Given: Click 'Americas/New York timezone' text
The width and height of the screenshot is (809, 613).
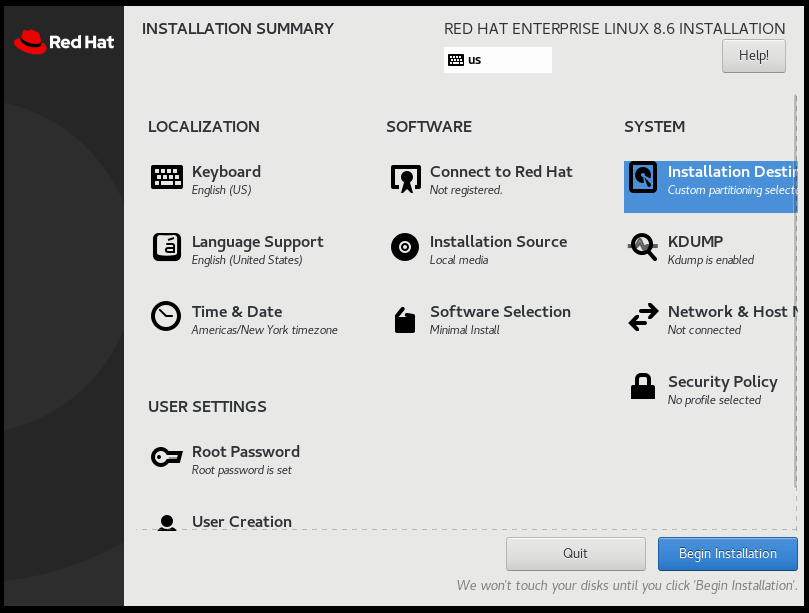Looking at the screenshot, I should [x=264, y=330].
